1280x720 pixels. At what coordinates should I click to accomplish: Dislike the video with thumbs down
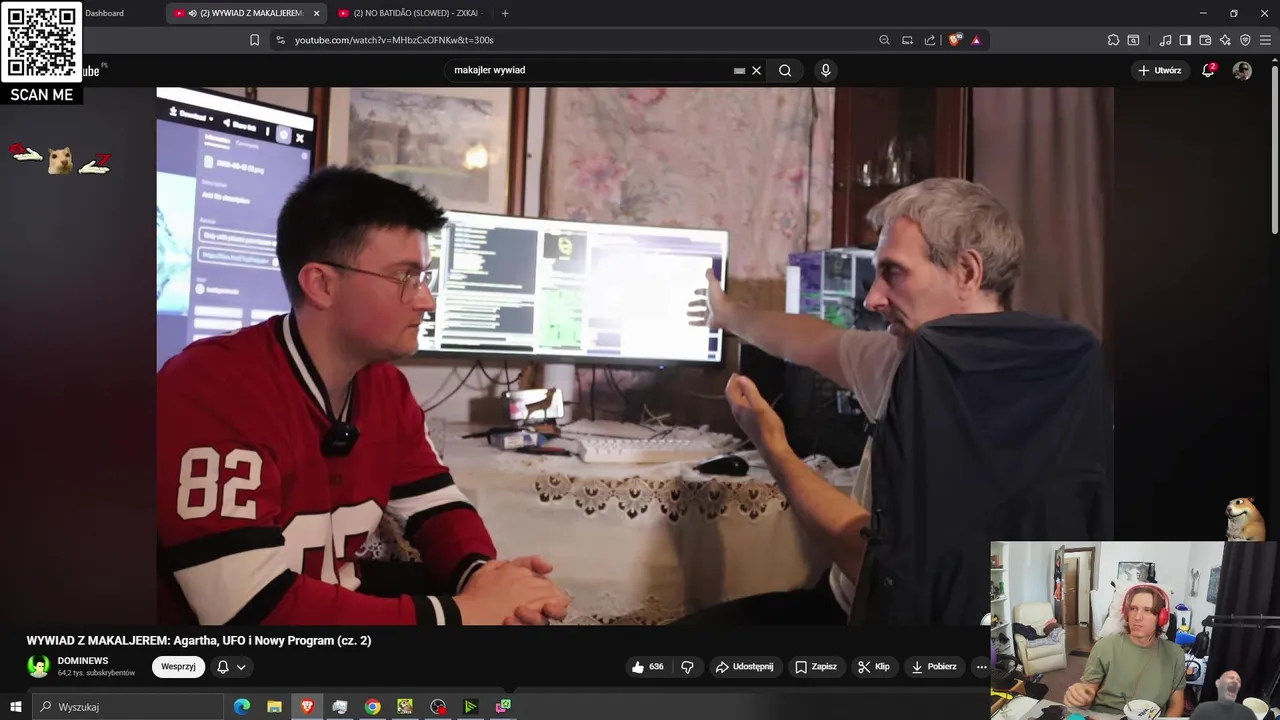(687, 667)
